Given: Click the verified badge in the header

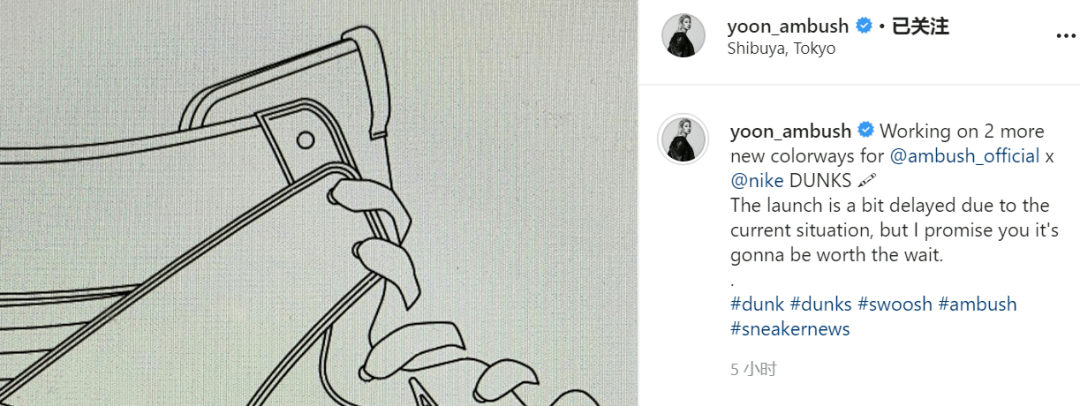Looking at the screenshot, I should tap(863, 27).
